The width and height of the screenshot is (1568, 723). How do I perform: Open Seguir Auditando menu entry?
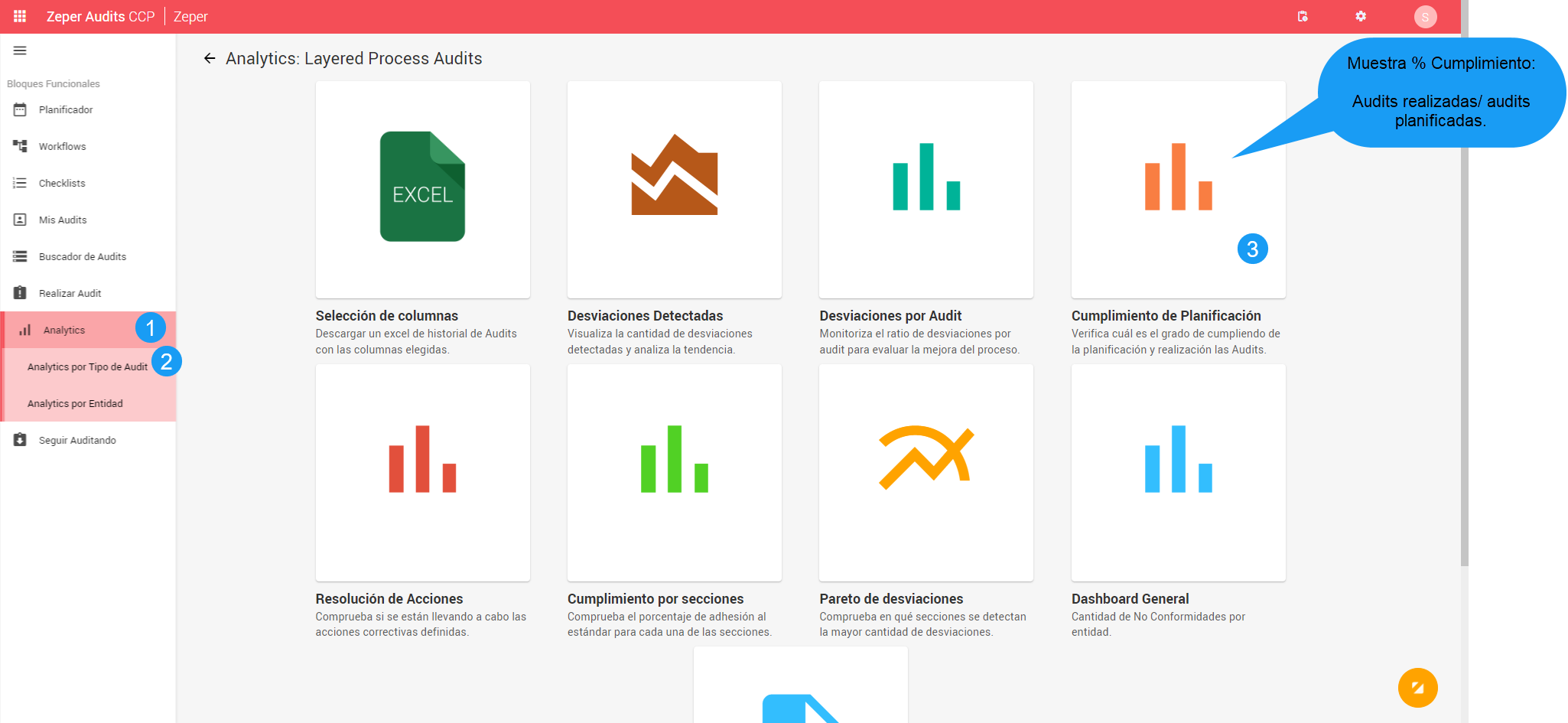88,440
